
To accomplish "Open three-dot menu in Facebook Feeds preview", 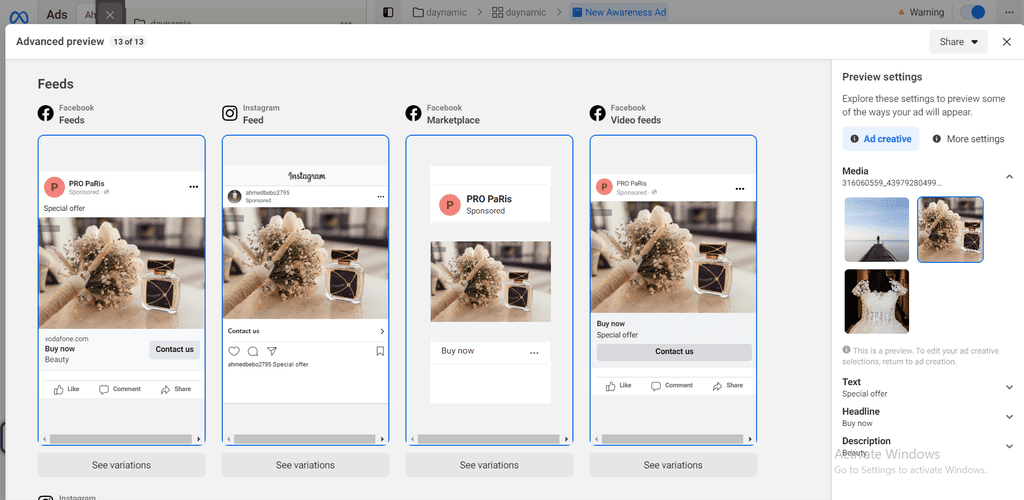I will 193,187.
